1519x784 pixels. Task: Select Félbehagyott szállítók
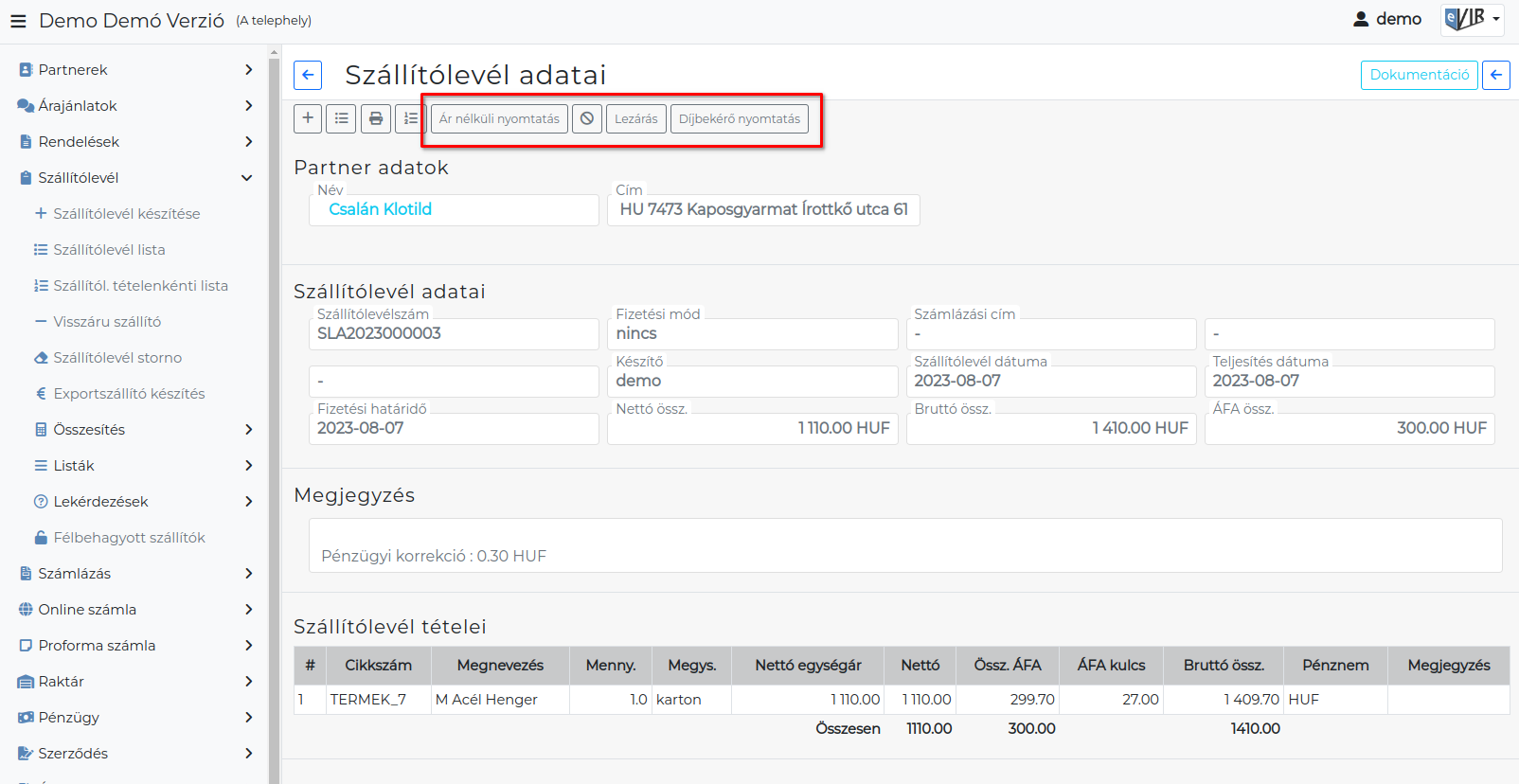[129, 537]
